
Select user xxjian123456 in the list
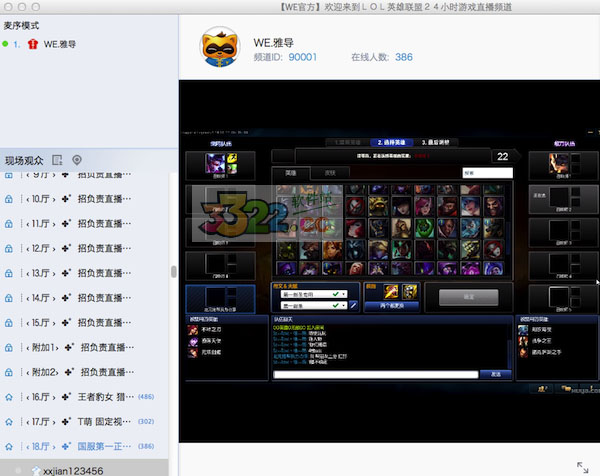(84, 469)
